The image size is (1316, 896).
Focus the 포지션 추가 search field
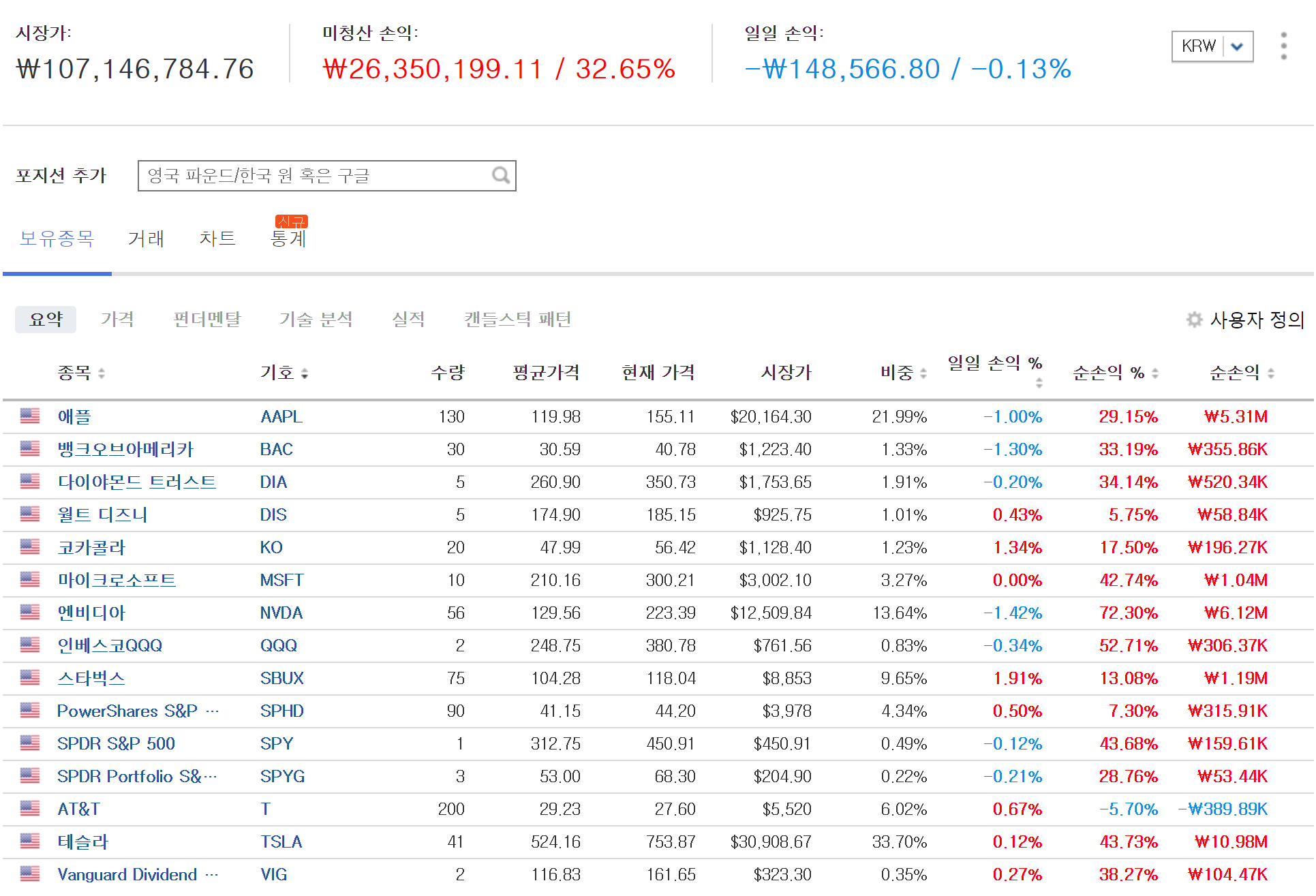[x=326, y=176]
